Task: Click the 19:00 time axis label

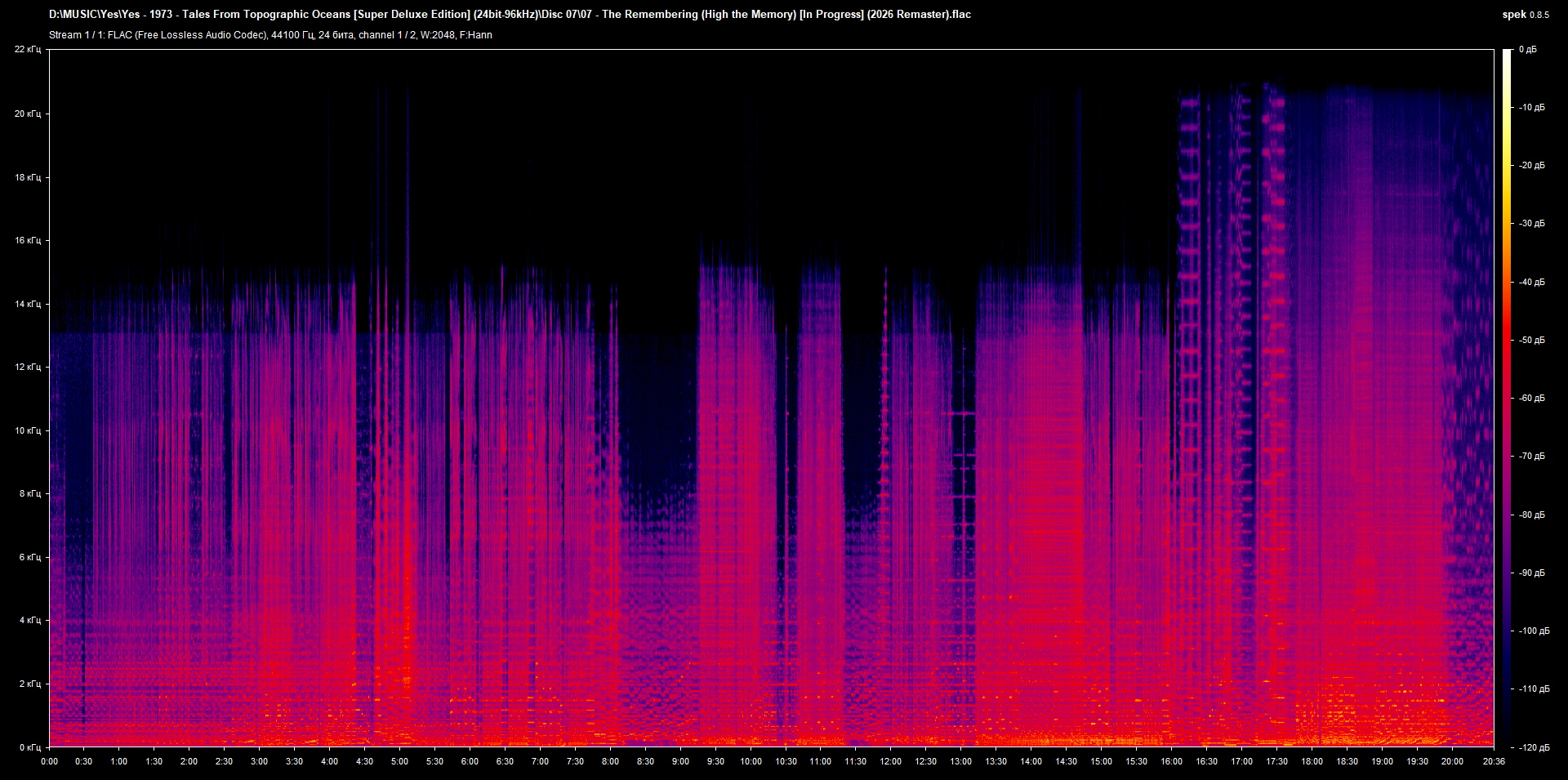Action: [1382, 761]
